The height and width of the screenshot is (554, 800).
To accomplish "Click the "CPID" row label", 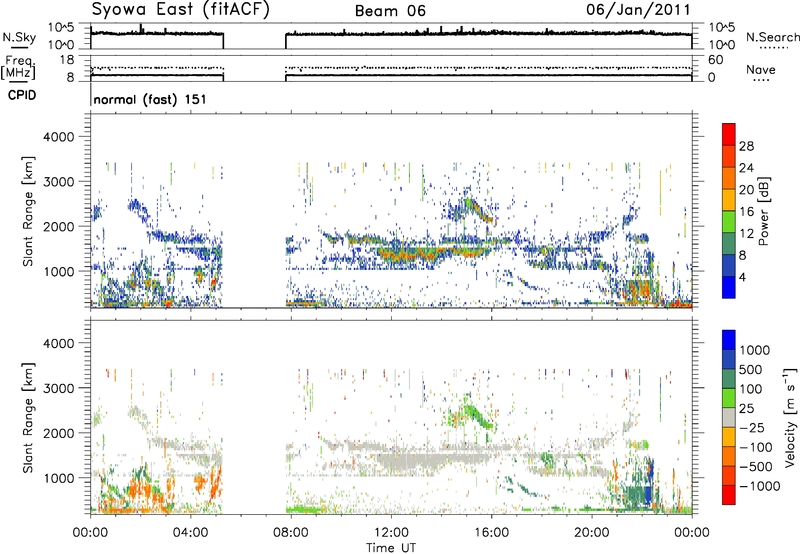I will coord(22,95).
